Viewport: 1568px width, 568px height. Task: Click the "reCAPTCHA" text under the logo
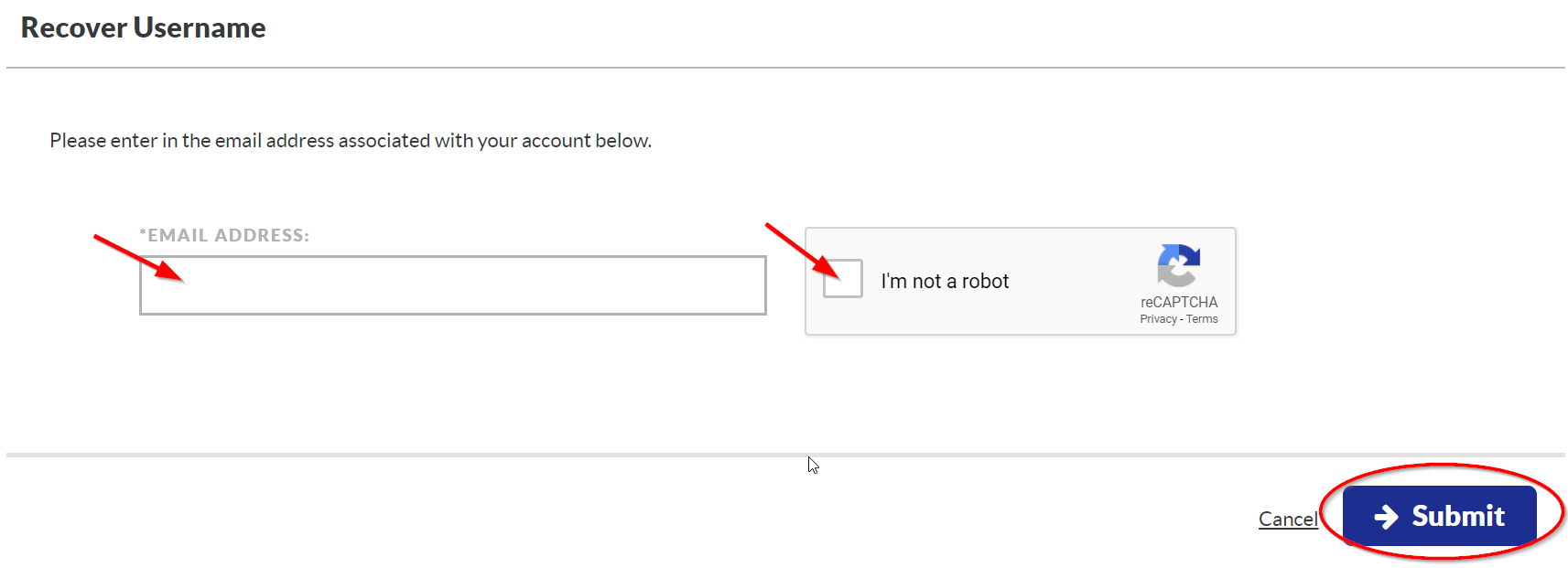(x=1179, y=302)
